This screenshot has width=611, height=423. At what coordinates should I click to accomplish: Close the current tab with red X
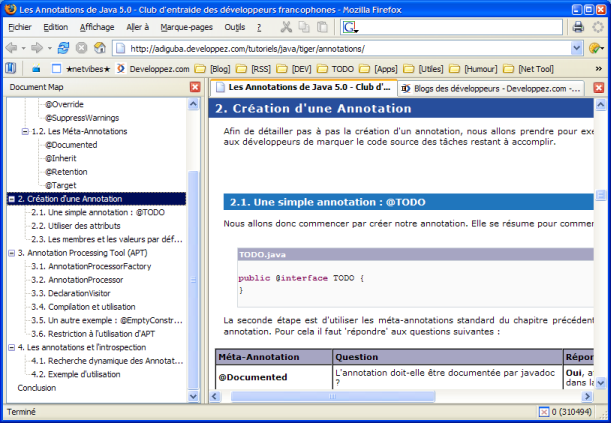(600, 88)
